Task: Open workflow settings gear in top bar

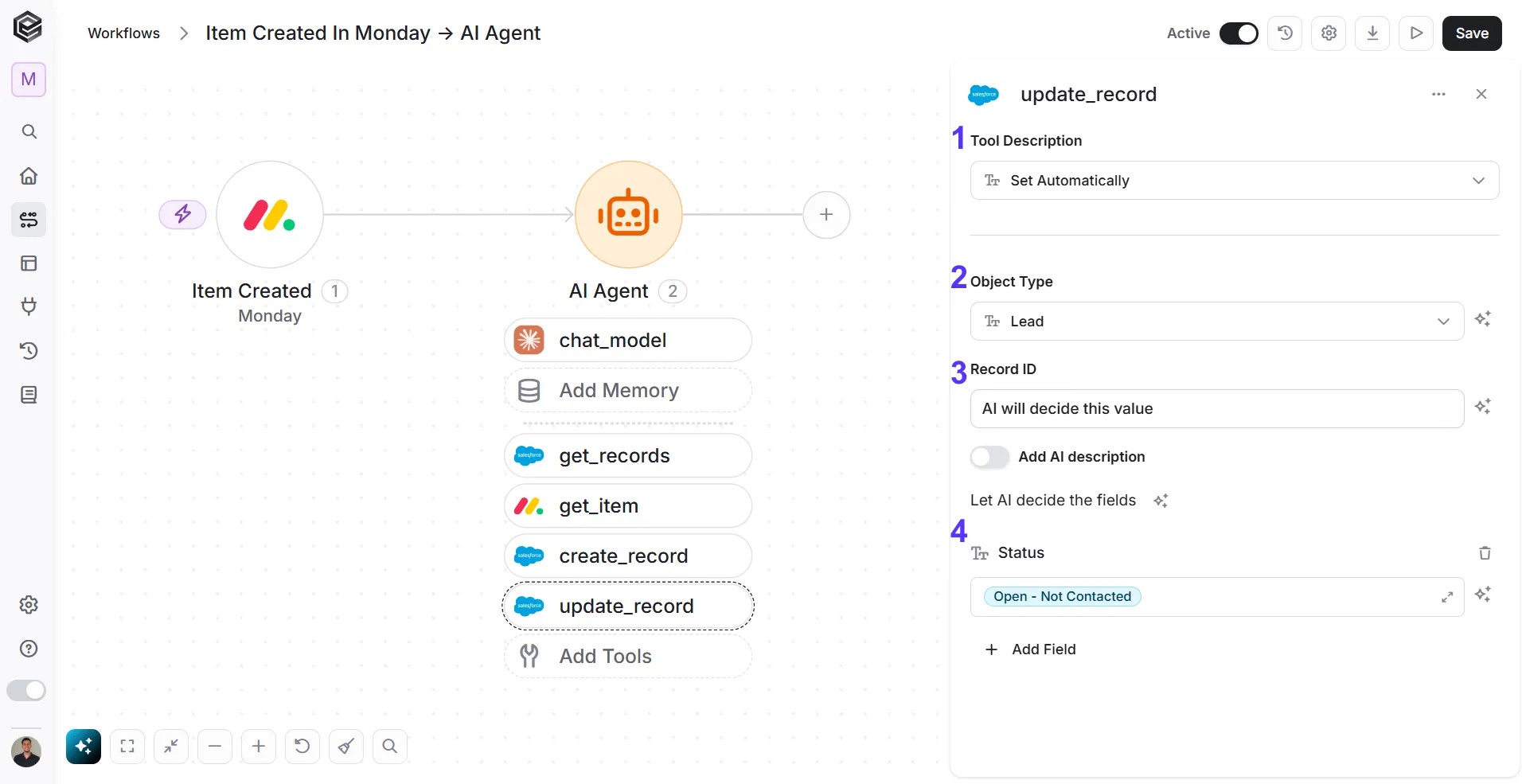Action: pos(1329,33)
